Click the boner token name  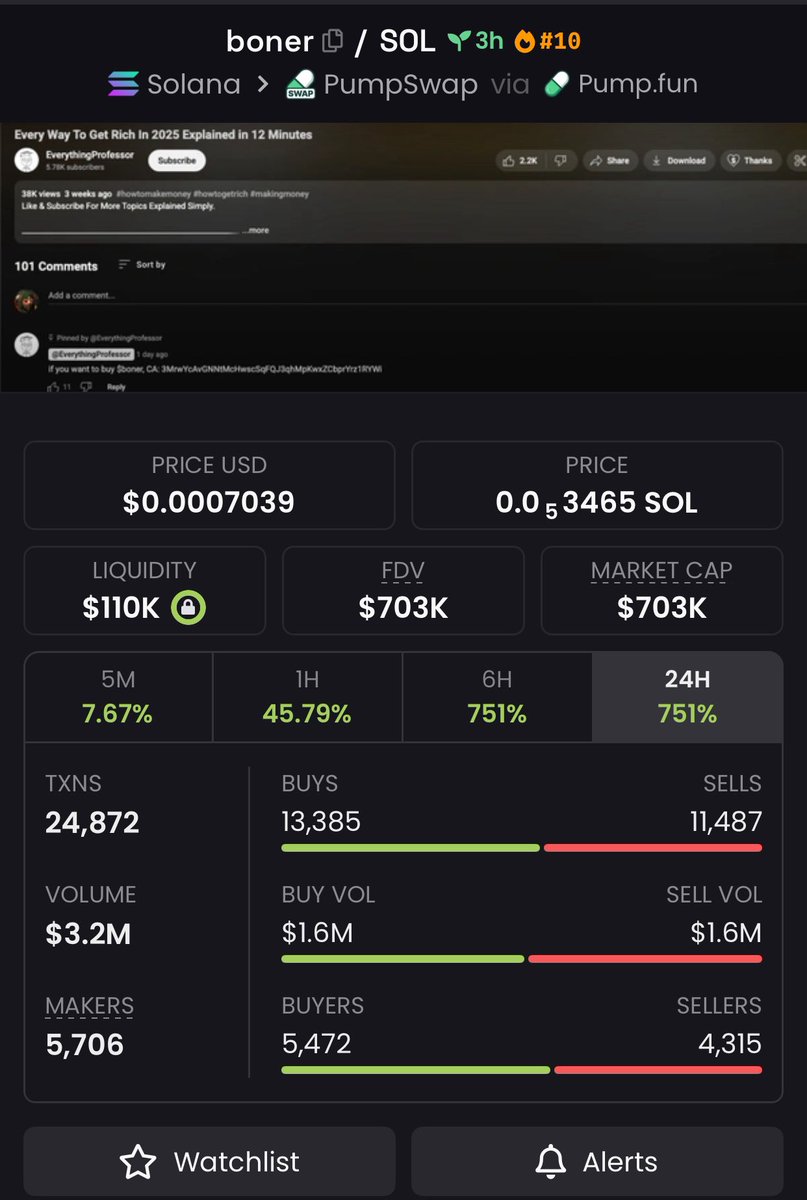[270, 41]
